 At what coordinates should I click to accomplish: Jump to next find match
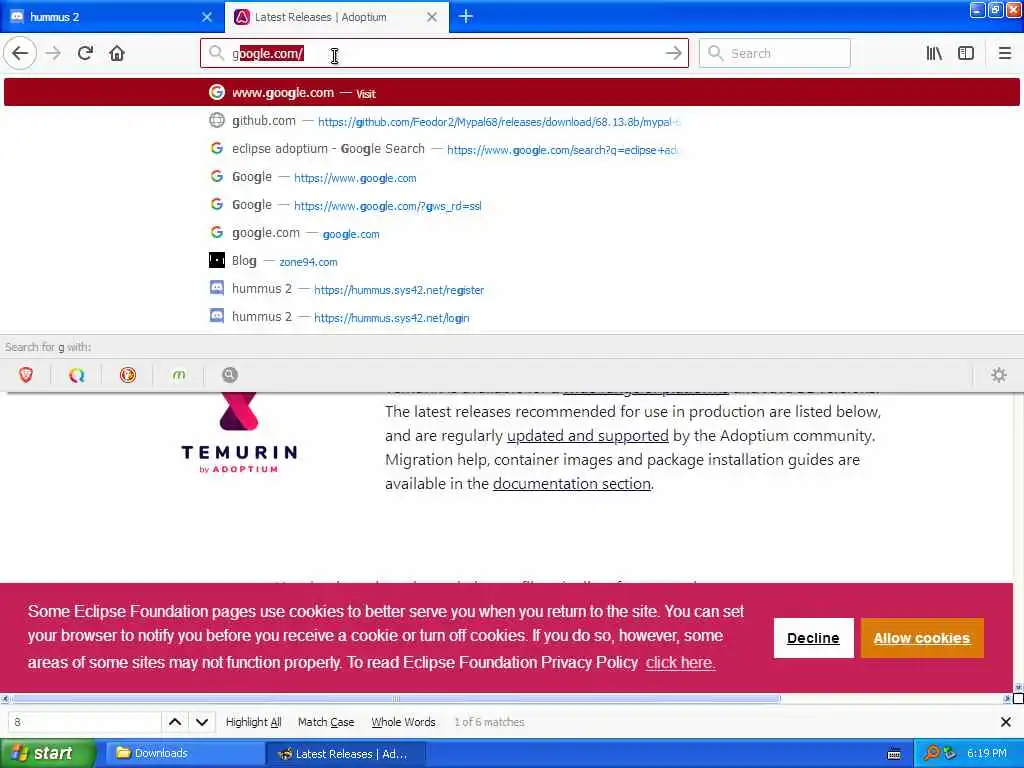click(x=202, y=722)
